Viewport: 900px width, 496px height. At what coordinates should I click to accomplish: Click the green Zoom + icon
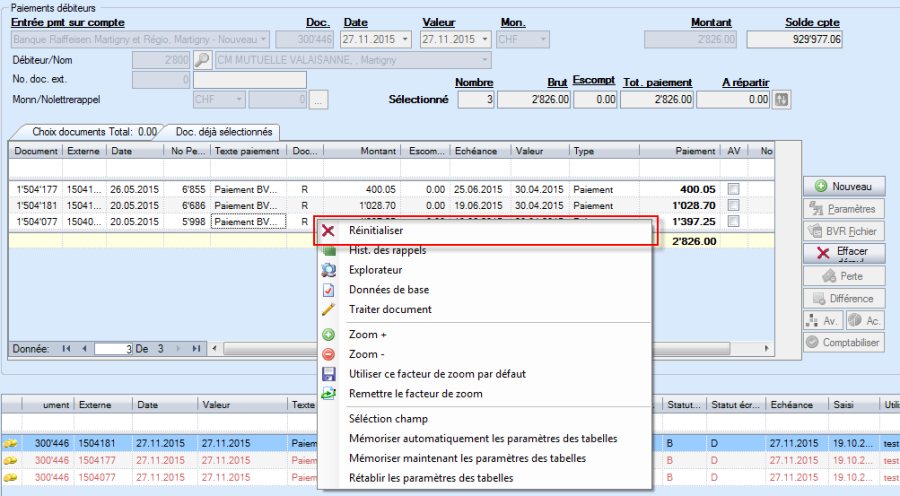click(x=329, y=335)
